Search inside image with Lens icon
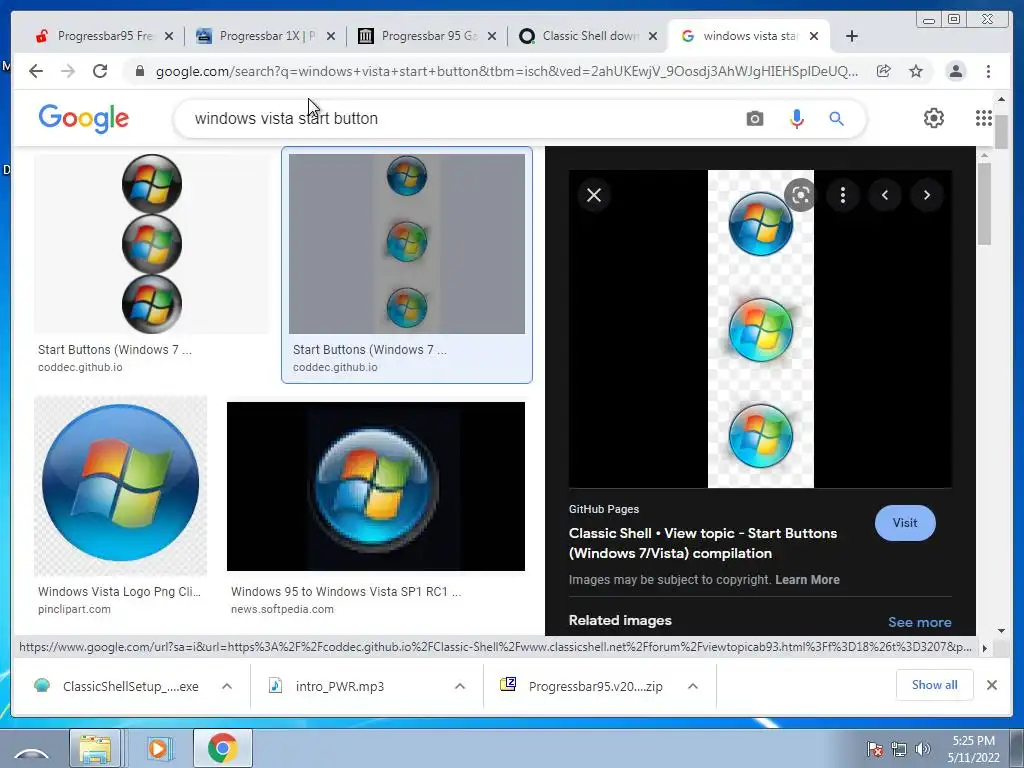The image size is (1024, 768). pyautogui.click(x=801, y=195)
